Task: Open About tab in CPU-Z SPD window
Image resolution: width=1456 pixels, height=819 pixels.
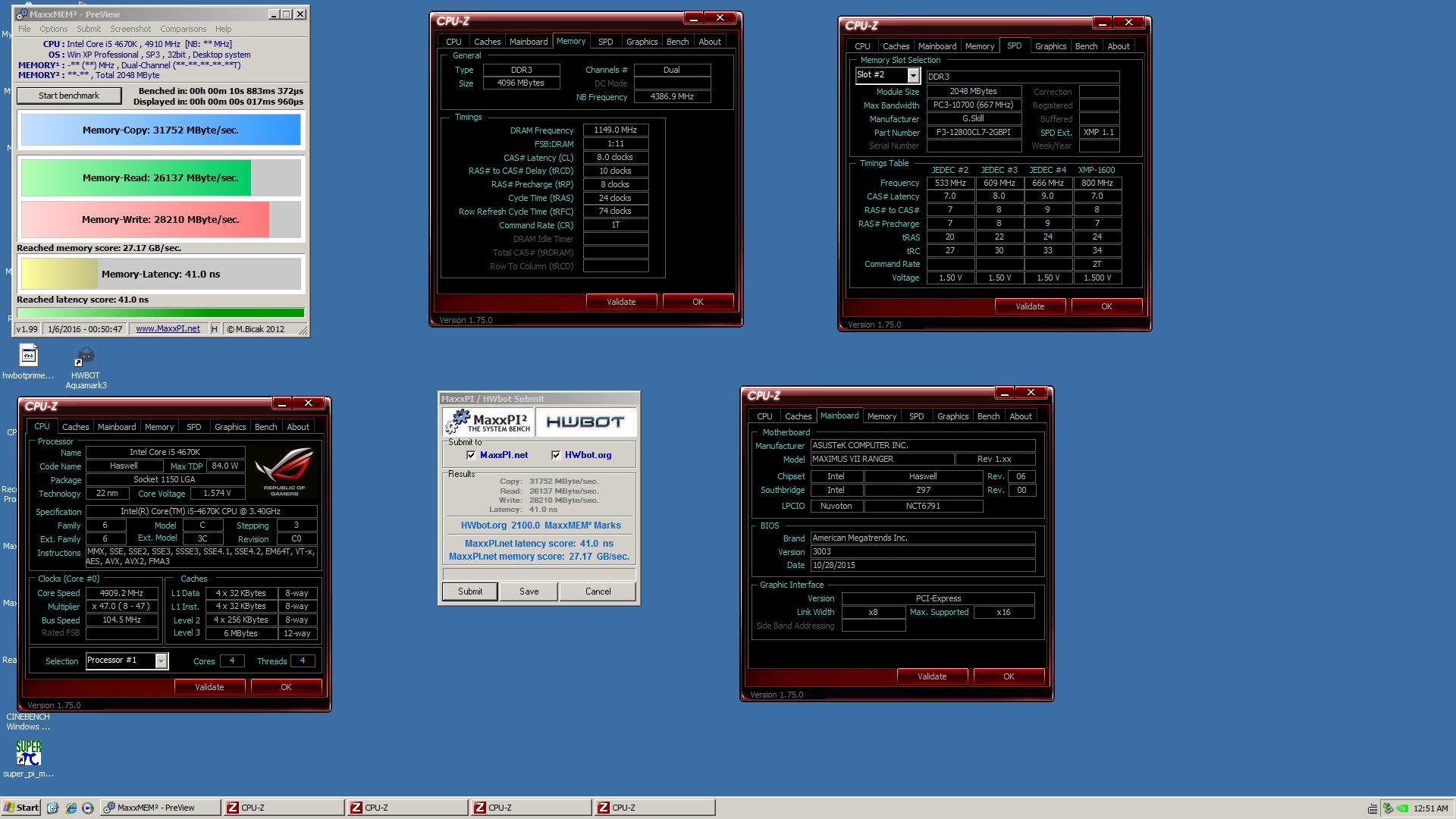Action: [1118, 46]
